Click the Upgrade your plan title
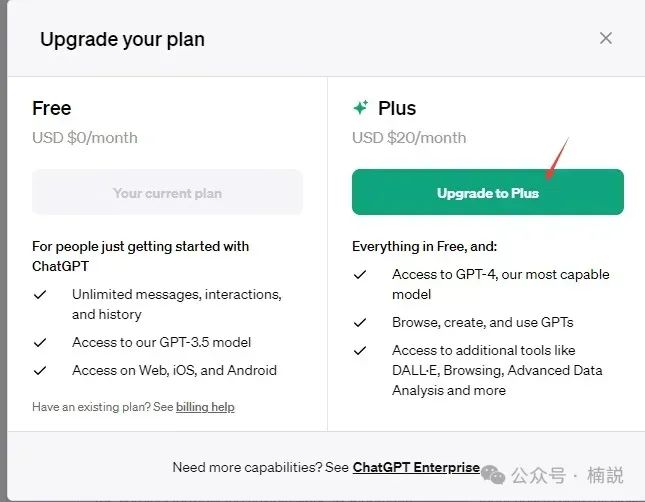645x502 pixels. click(x=122, y=40)
